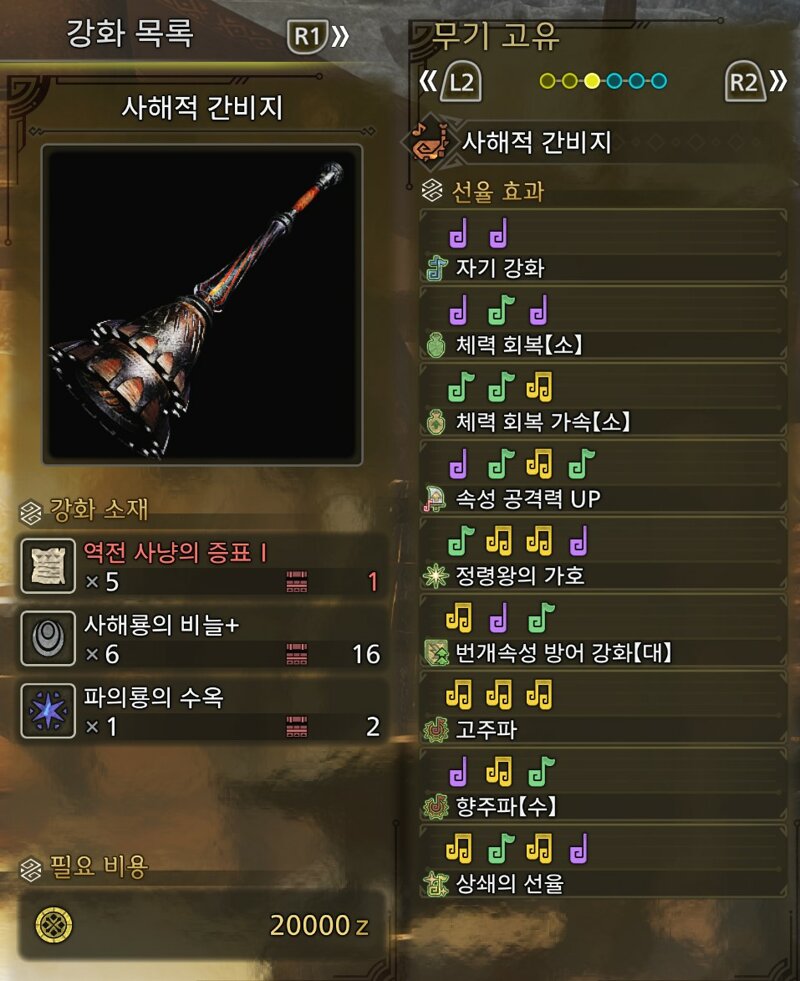Select the first page indicator dot

click(x=547, y=81)
